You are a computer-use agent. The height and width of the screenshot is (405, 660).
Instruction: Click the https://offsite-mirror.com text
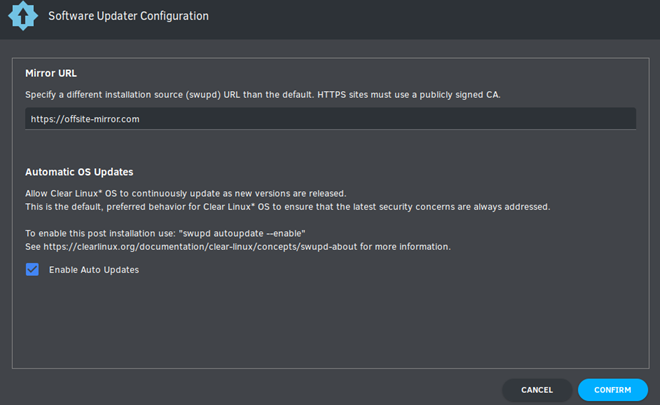(85, 119)
